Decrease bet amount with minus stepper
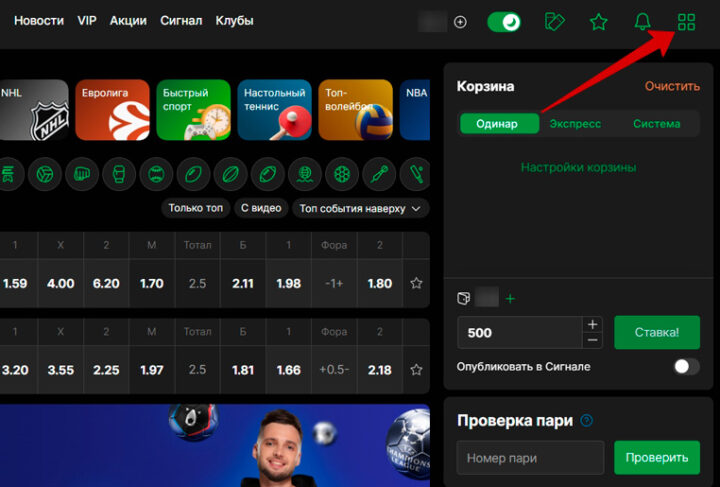 [592, 341]
